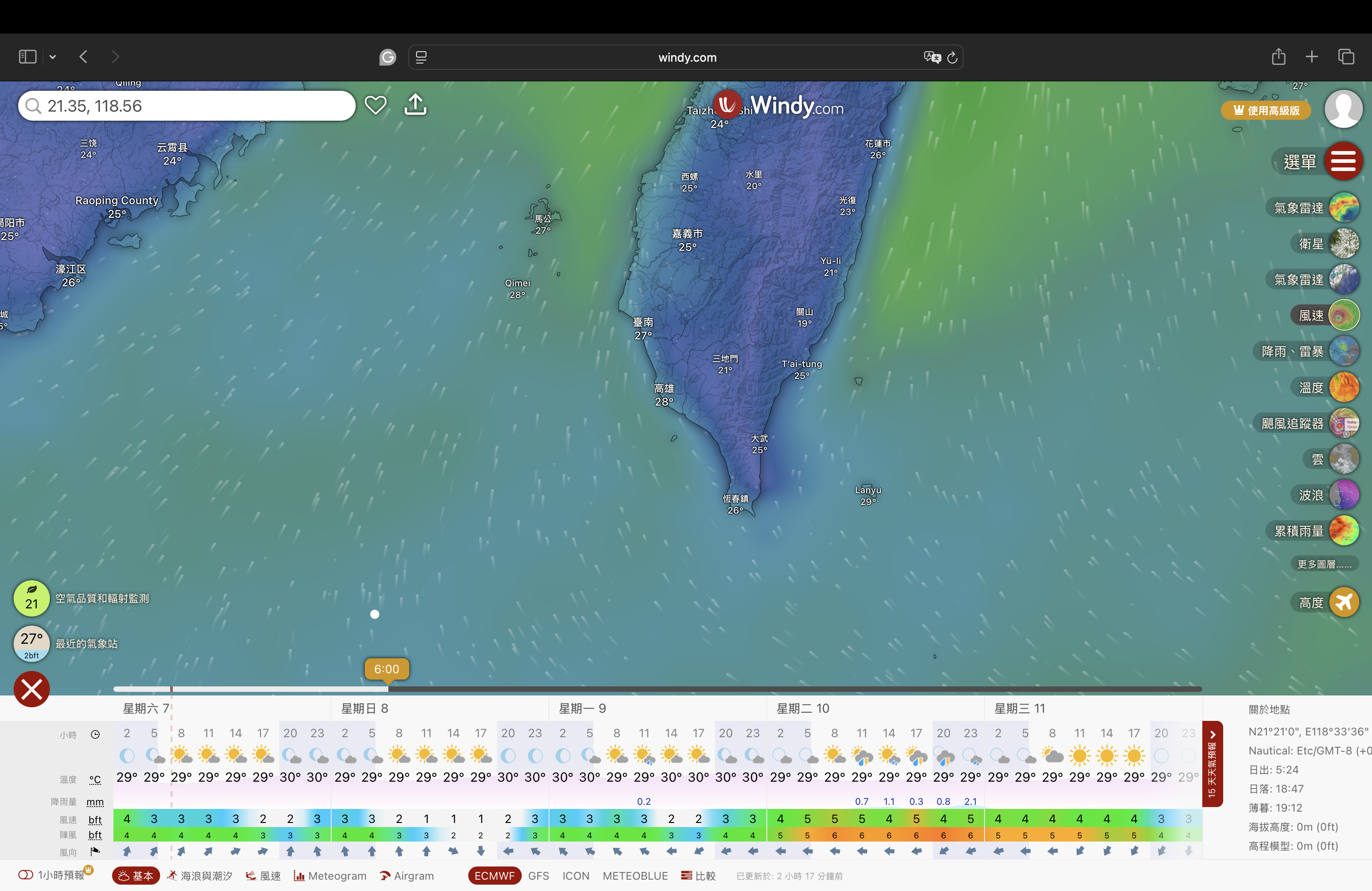Open Safari share sheet icon
Image resolution: width=1372 pixels, height=891 pixels.
pos(1279,56)
